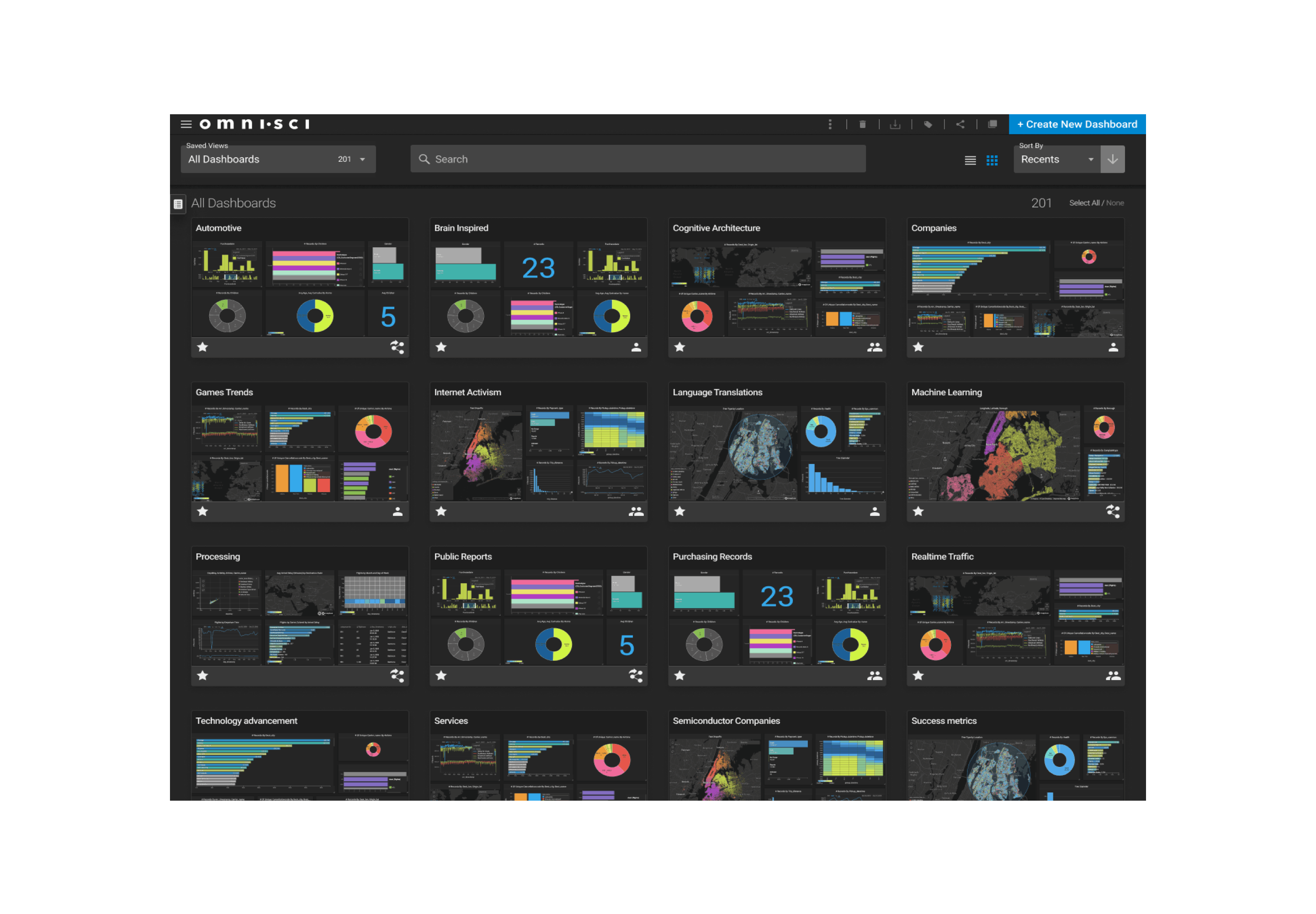Toggle the sort direction arrow next to Recents
Viewport: 1316px width, 914px height.
(1112, 159)
